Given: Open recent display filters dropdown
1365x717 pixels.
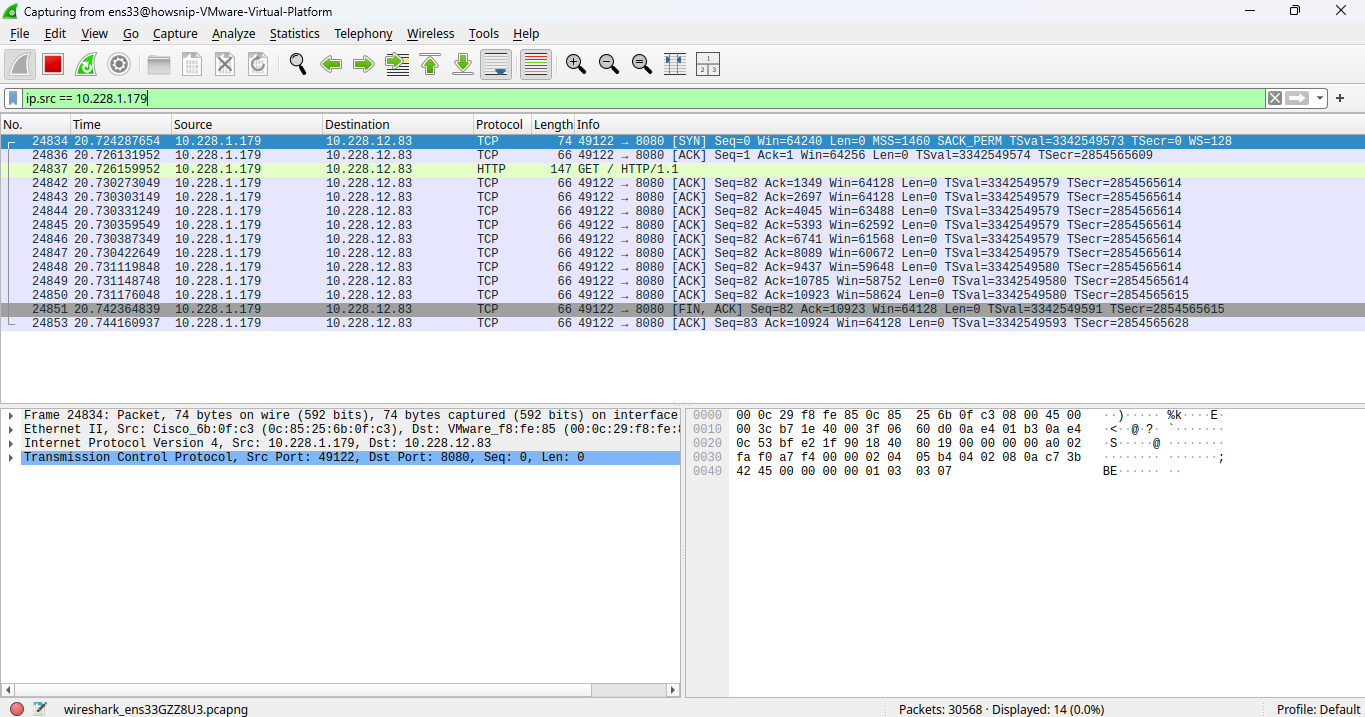Looking at the screenshot, I should (1320, 98).
